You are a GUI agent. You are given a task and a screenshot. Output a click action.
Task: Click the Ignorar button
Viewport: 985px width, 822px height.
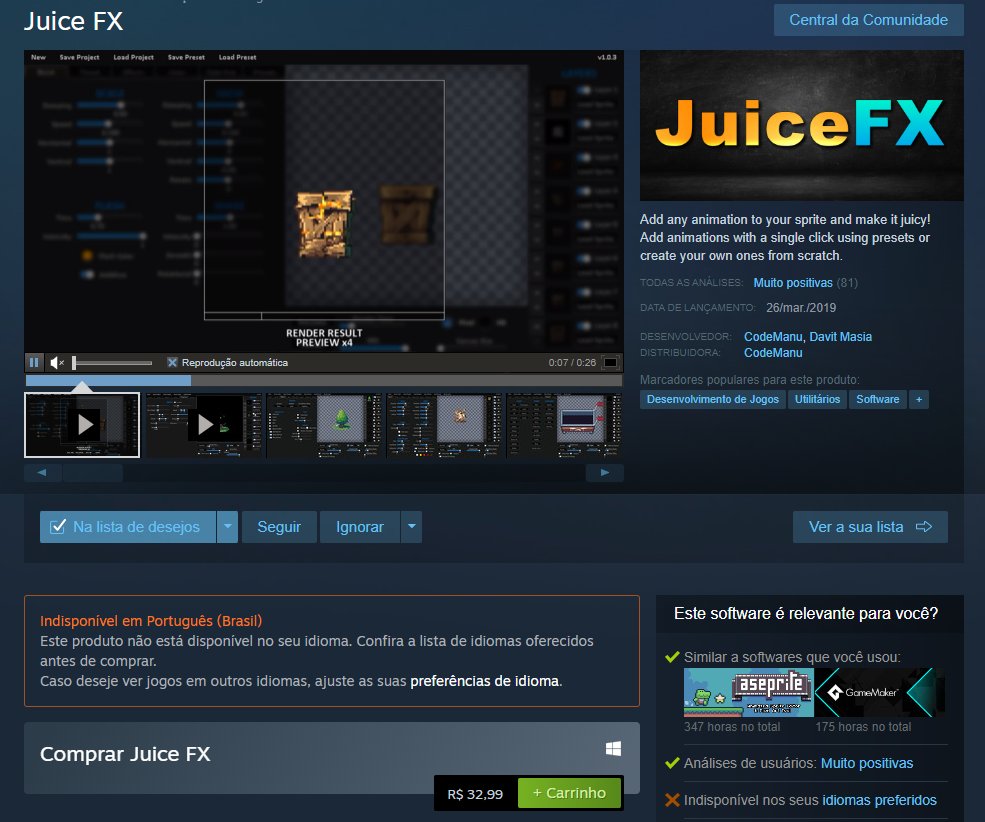pyautogui.click(x=360, y=527)
